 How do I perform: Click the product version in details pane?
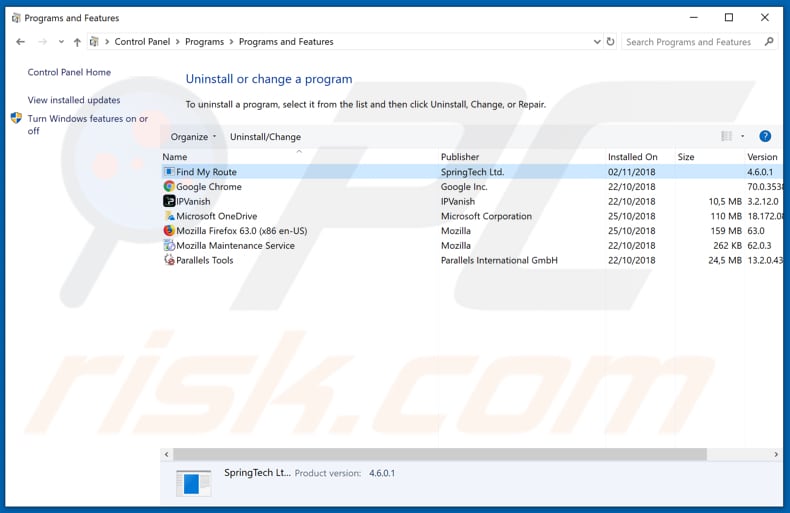[x=382, y=473]
